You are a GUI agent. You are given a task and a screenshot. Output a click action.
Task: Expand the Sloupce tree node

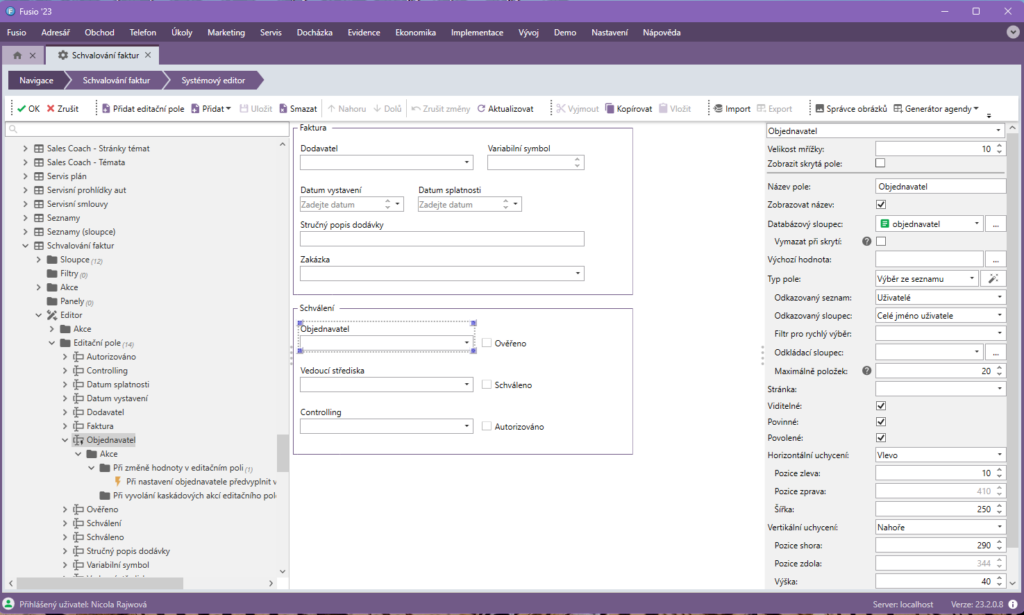pyautogui.click(x=38, y=259)
